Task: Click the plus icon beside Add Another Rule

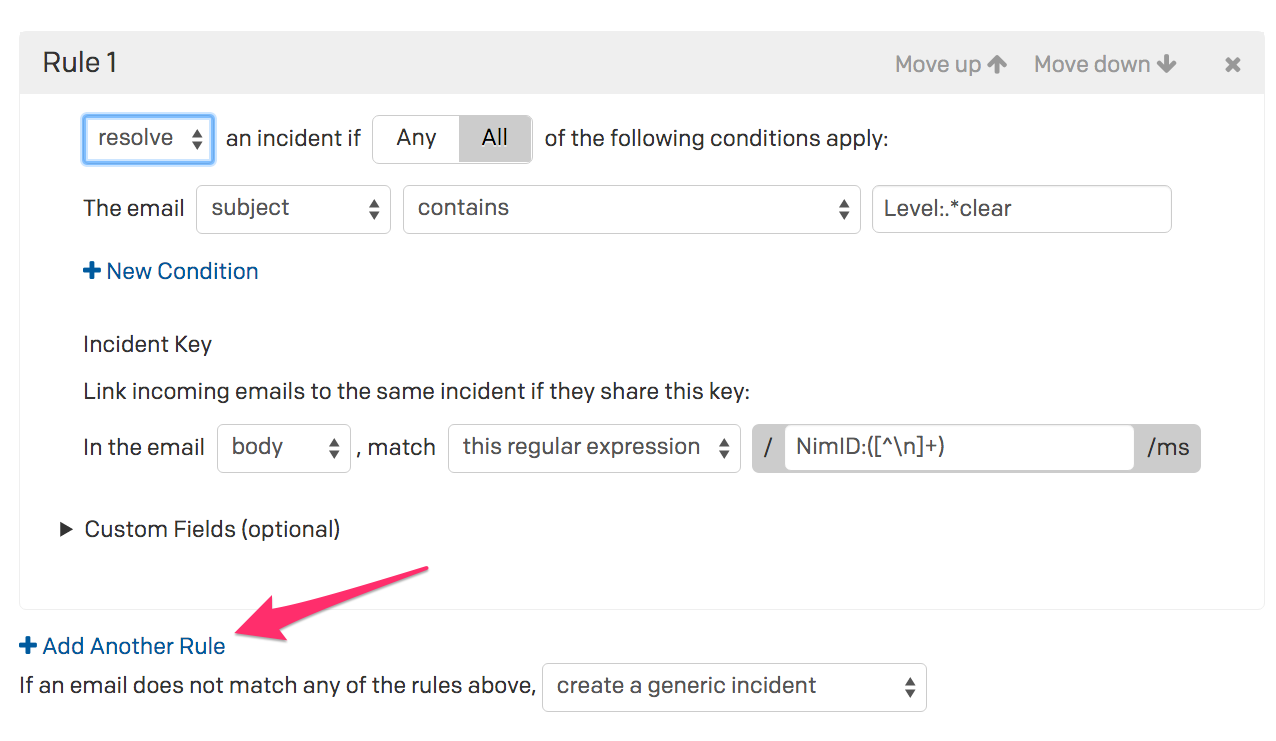Action: tap(28, 646)
